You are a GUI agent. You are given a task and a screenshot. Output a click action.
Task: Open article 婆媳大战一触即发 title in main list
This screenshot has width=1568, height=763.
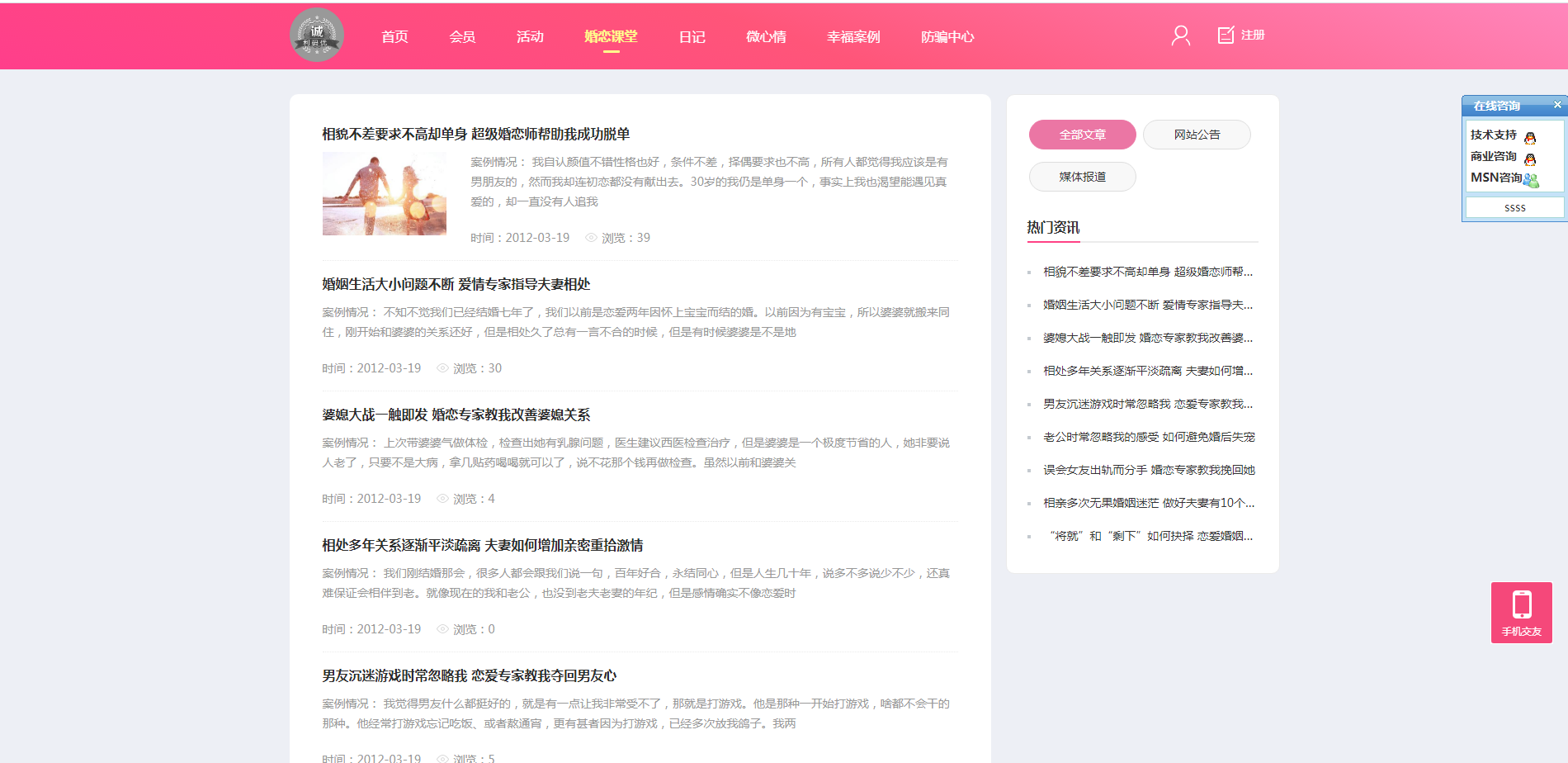(x=456, y=415)
